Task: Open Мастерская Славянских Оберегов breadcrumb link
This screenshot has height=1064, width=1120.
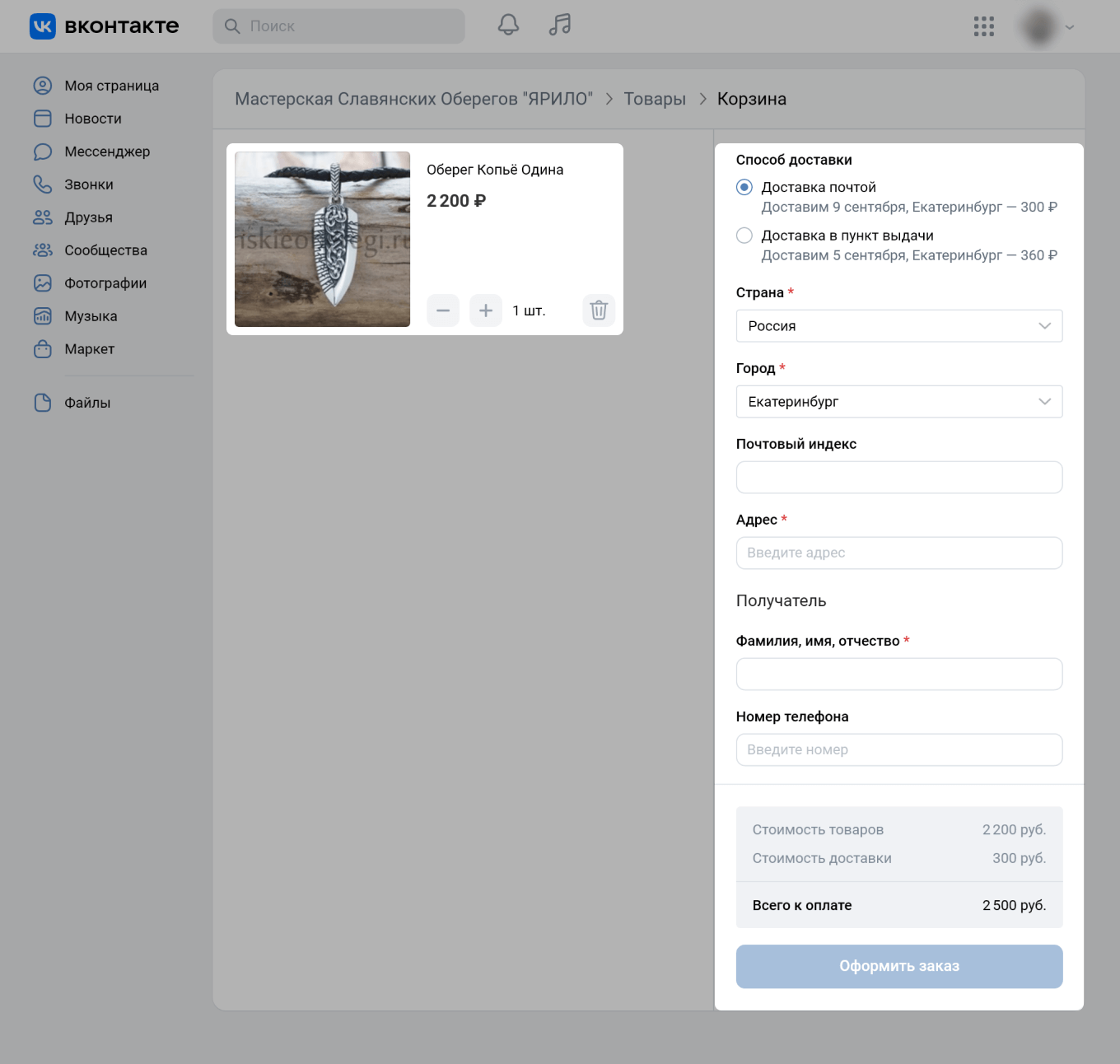Action: 413,99
